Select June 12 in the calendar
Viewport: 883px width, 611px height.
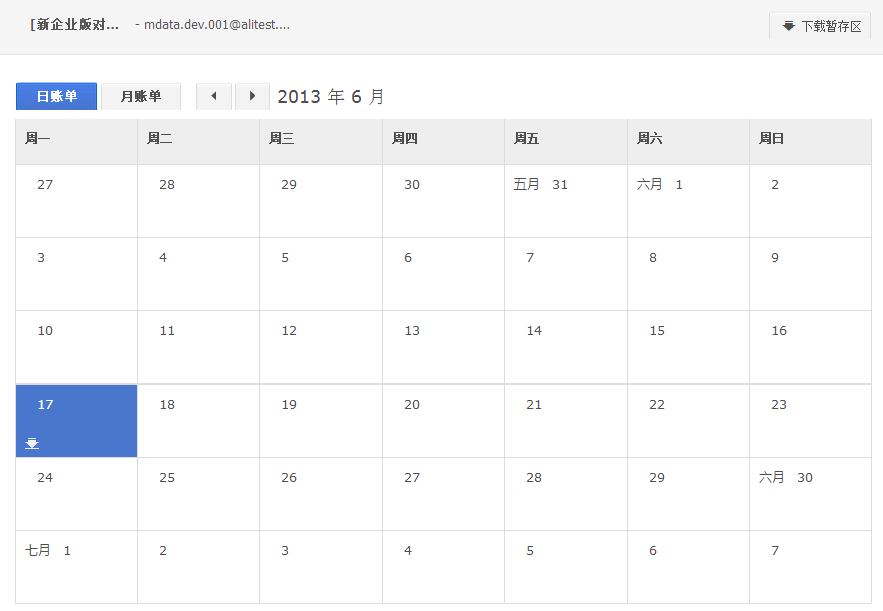[321, 347]
